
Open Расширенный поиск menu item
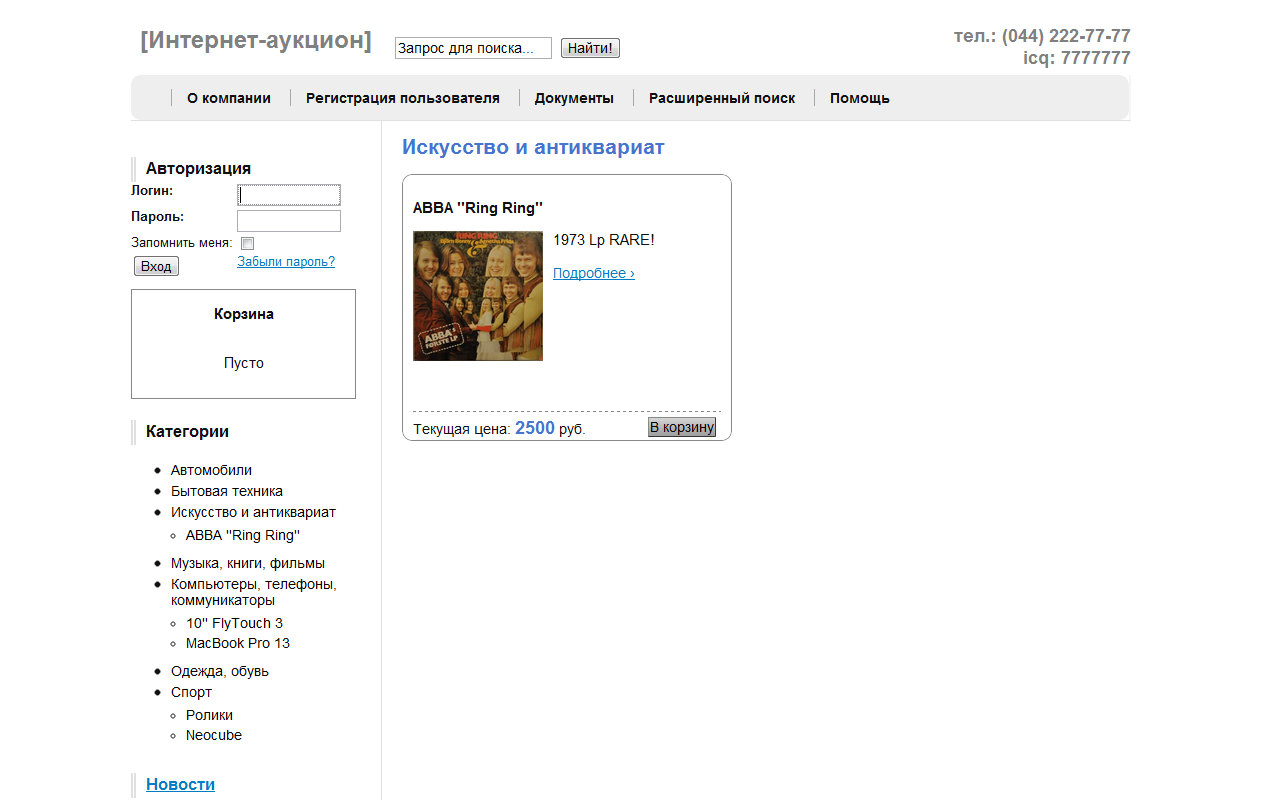[x=722, y=98]
